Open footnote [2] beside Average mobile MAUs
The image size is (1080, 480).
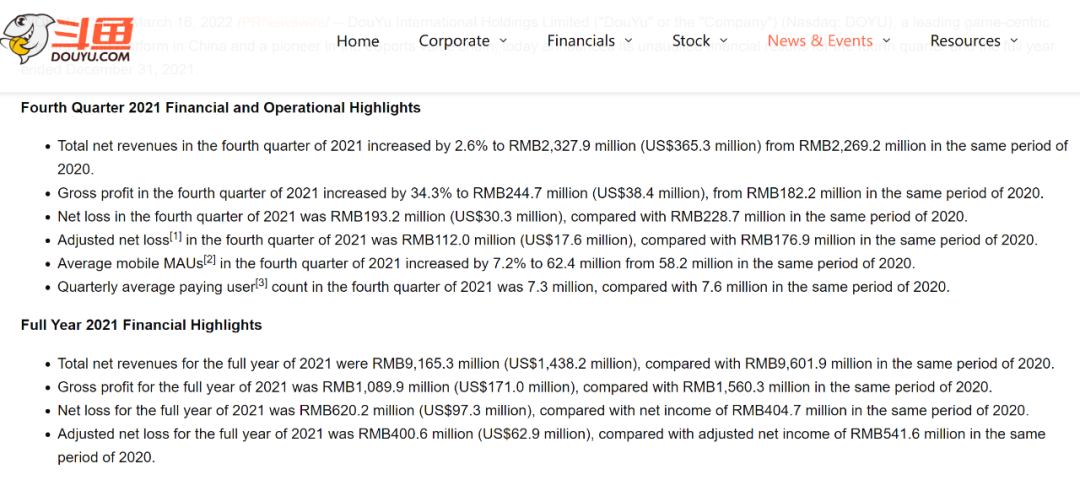[x=210, y=260]
